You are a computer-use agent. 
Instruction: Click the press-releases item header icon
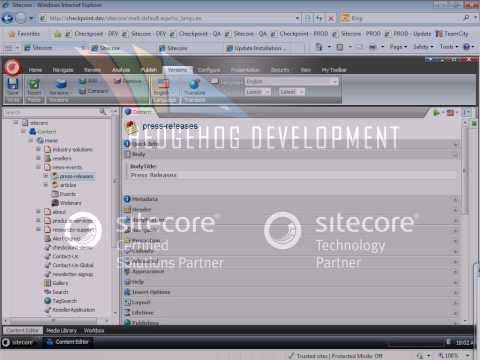tap(131, 127)
